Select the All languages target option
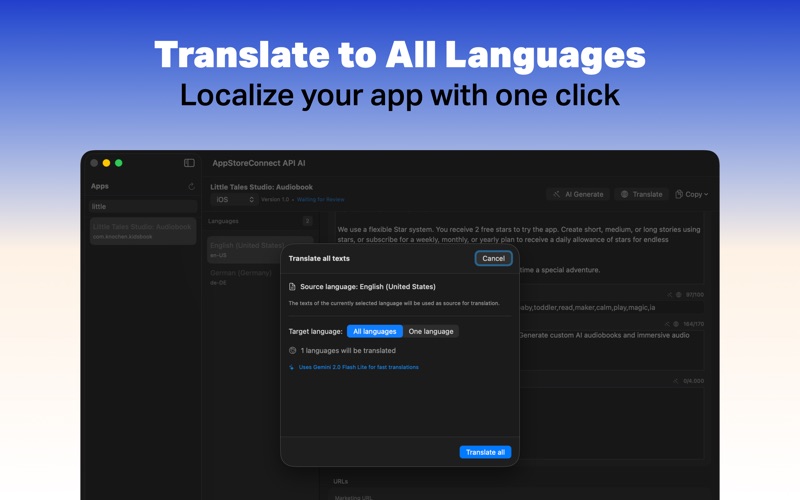800x500 pixels. pyautogui.click(x=374, y=332)
